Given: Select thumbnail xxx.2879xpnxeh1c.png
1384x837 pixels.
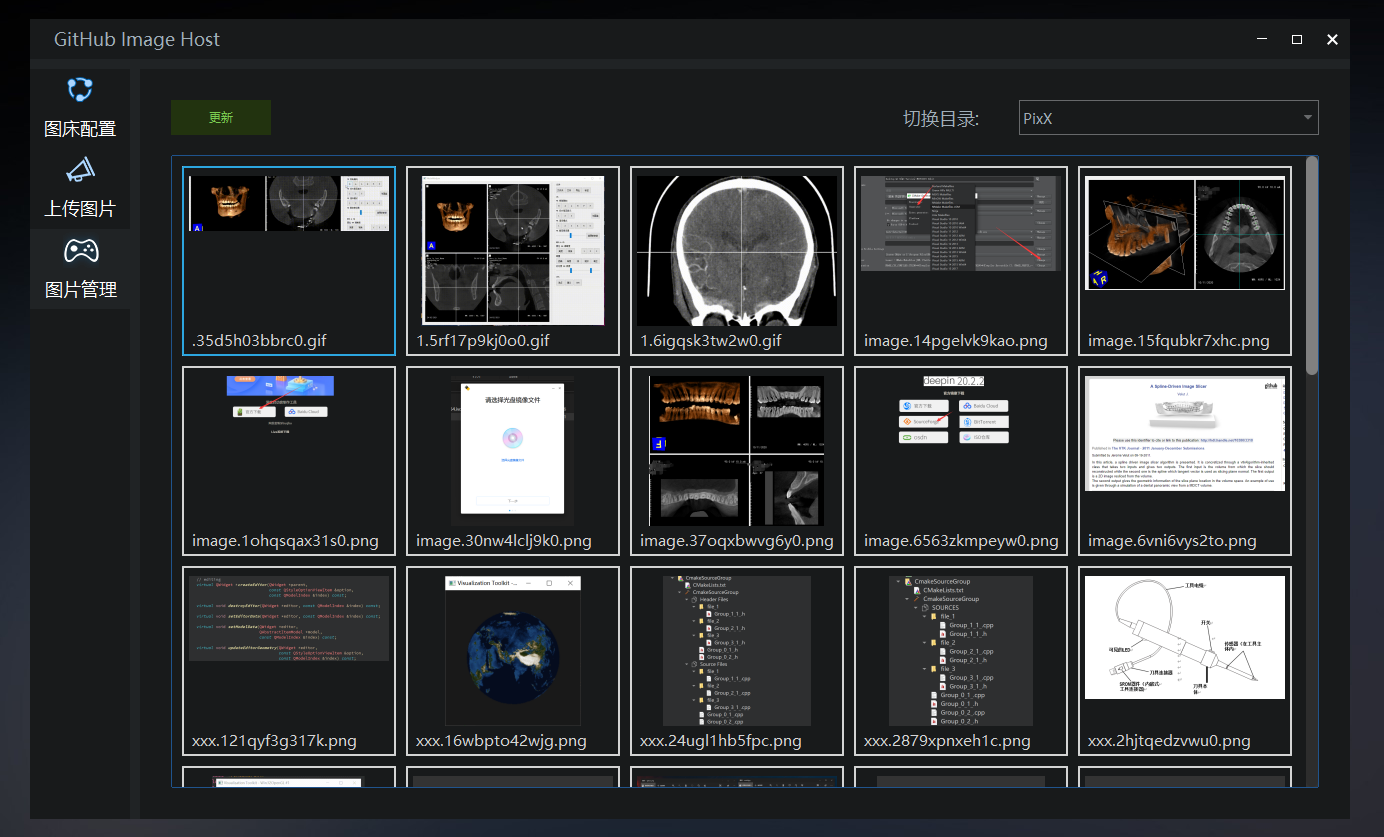Looking at the screenshot, I should coord(961,661).
